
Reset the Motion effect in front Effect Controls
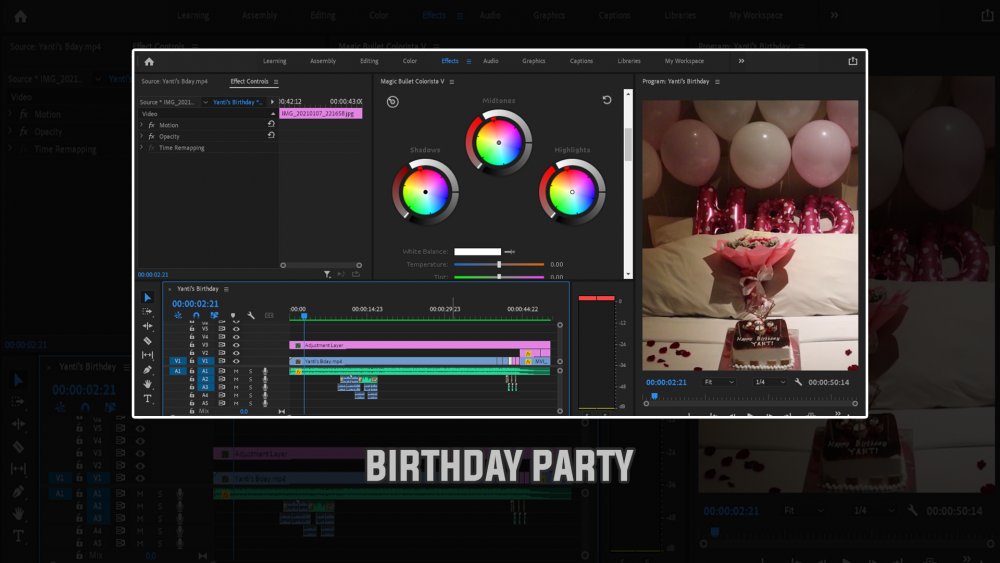coord(271,124)
